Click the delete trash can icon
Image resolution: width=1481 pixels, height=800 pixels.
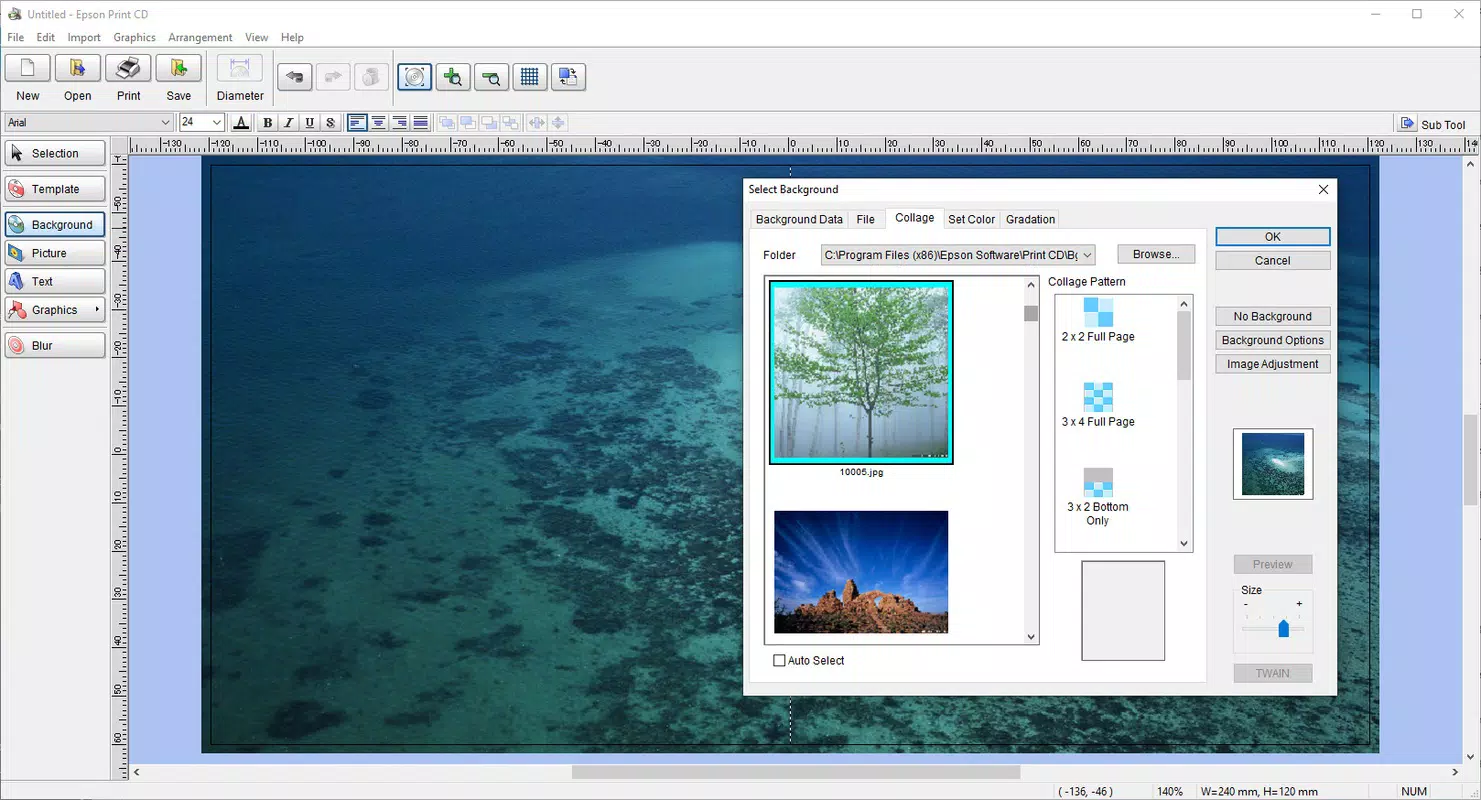[371, 77]
